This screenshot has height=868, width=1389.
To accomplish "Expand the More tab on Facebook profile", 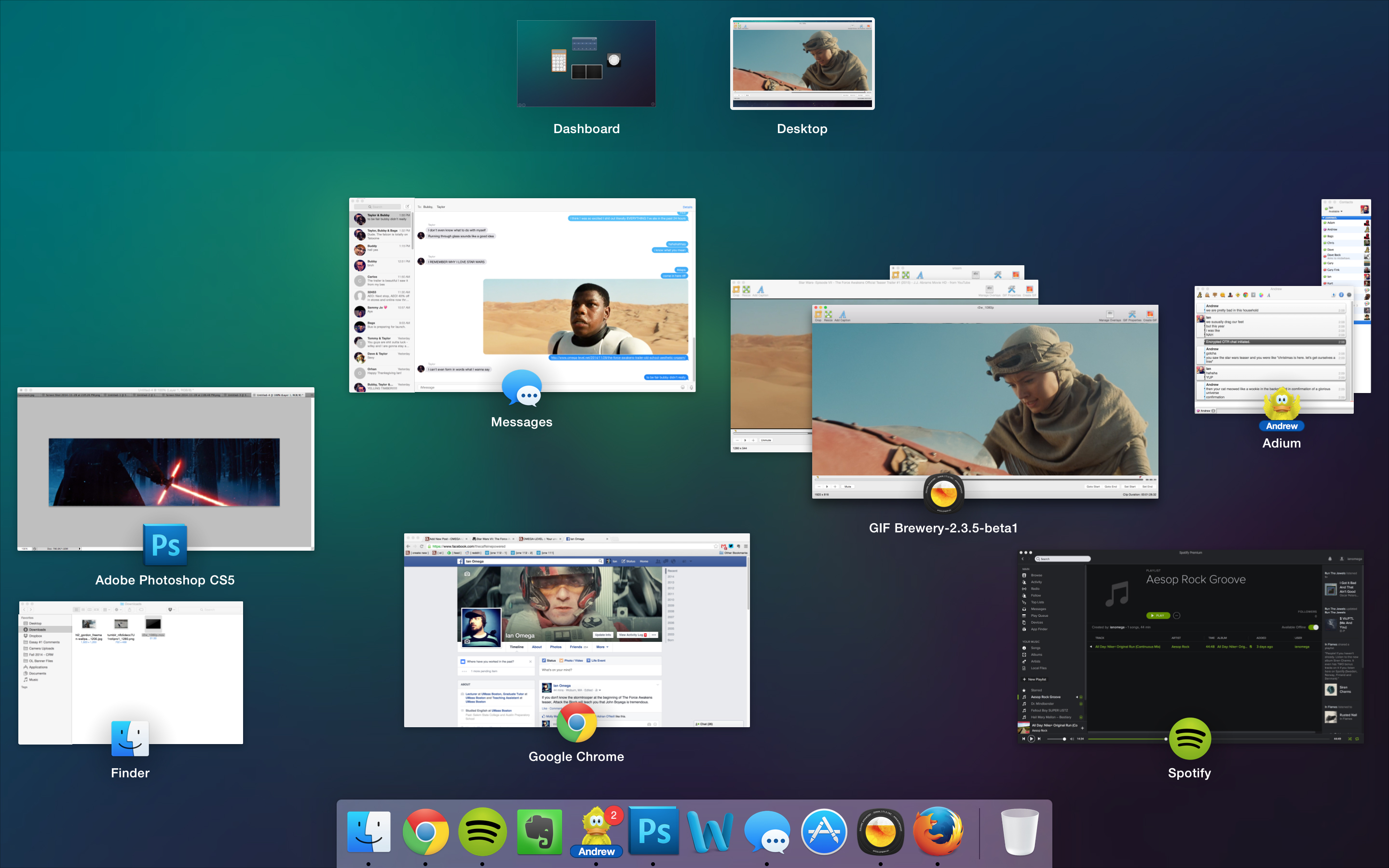I will pyautogui.click(x=602, y=647).
